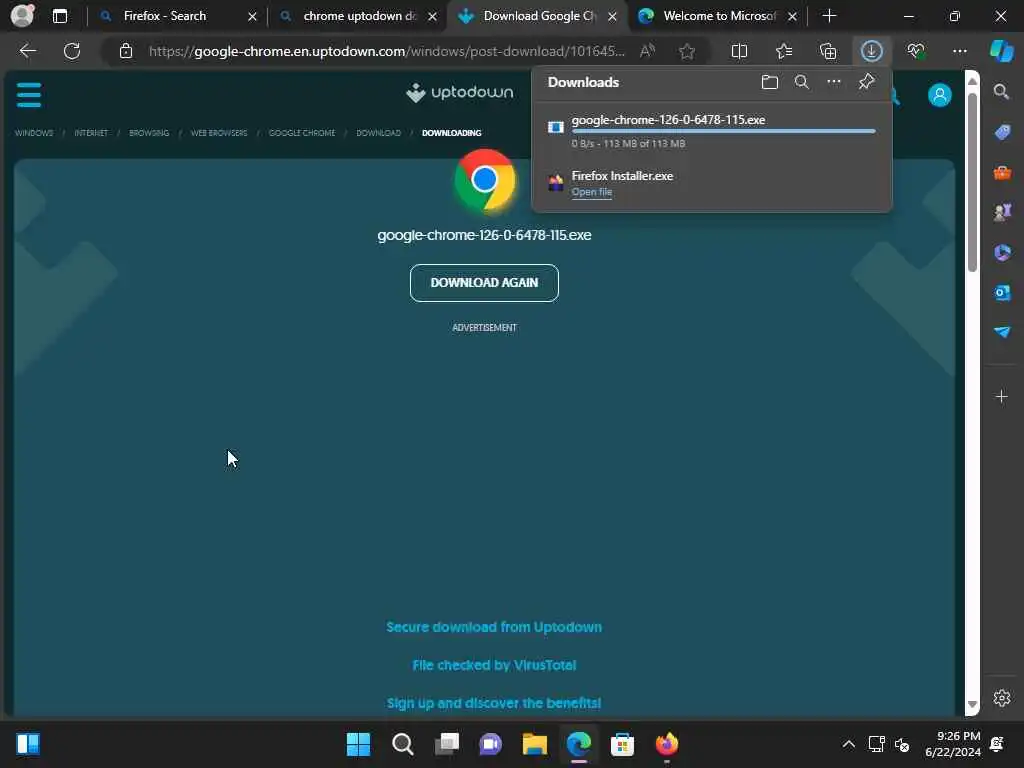Screen dimensions: 1024x768
Task: Open Edge Settings and more menu
Action: (x=959, y=51)
